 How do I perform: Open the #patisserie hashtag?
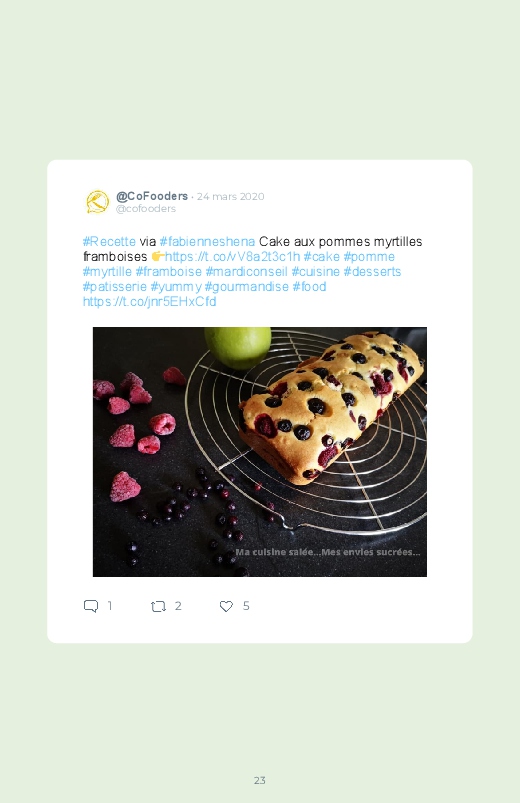point(115,286)
